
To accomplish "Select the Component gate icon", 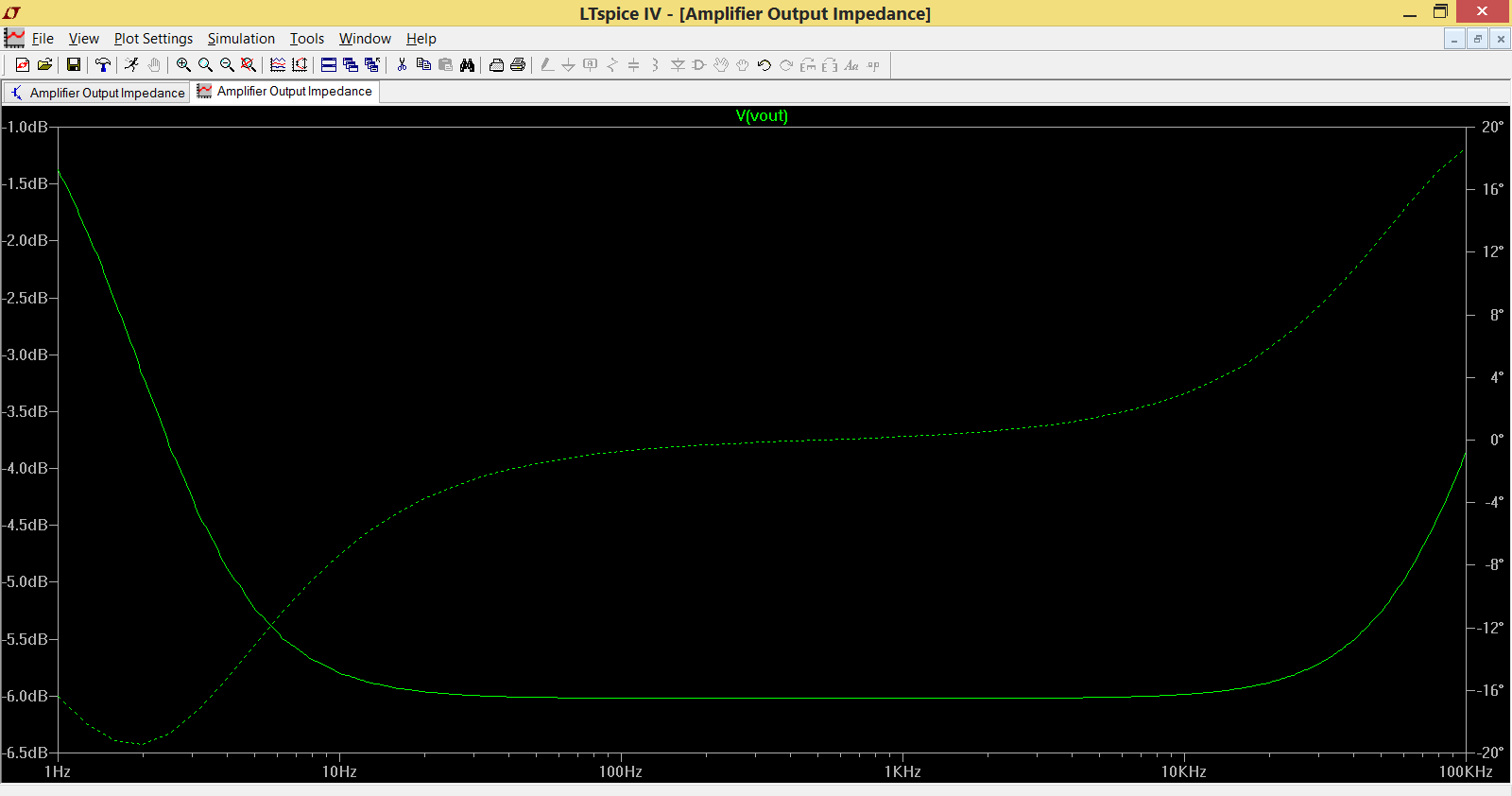I will [x=699, y=65].
